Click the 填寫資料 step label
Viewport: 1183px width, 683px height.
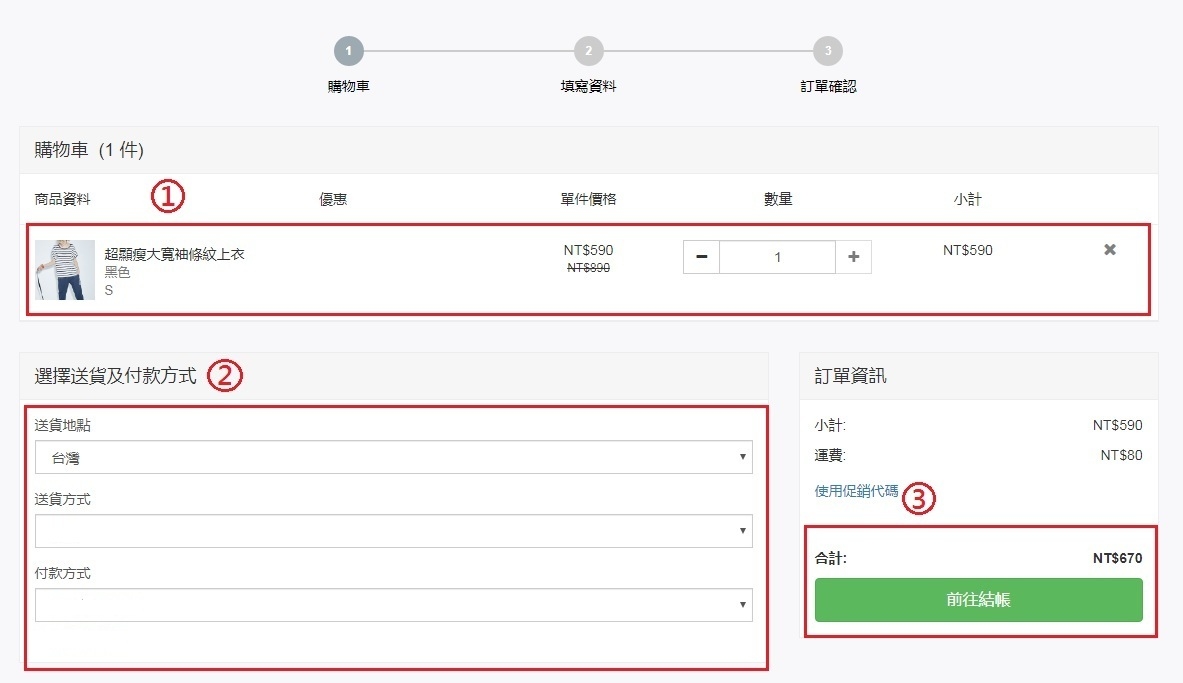pyautogui.click(x=588, y=86)
